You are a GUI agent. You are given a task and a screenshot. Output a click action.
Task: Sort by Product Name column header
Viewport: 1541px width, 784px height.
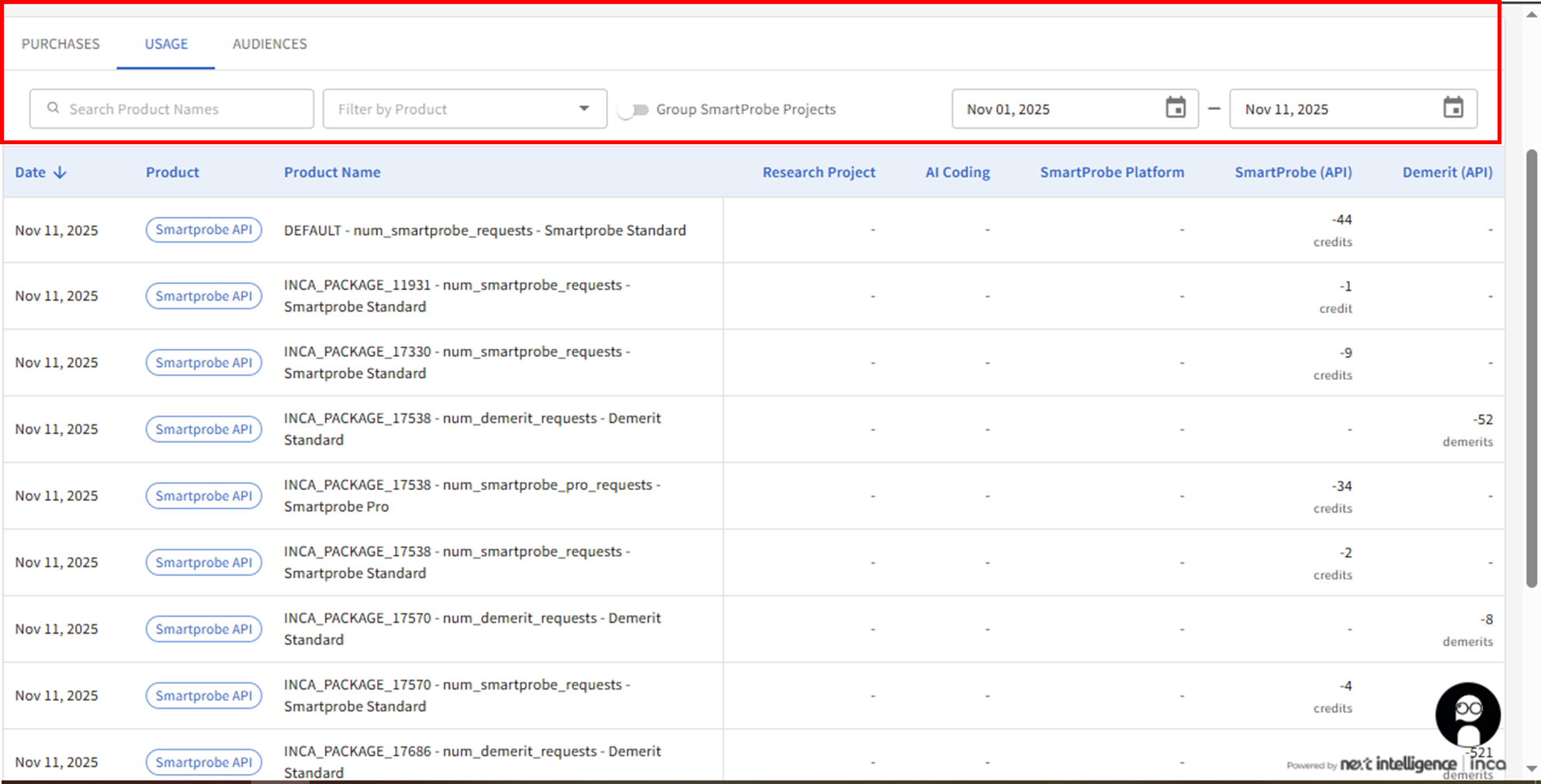click(332, 172)
